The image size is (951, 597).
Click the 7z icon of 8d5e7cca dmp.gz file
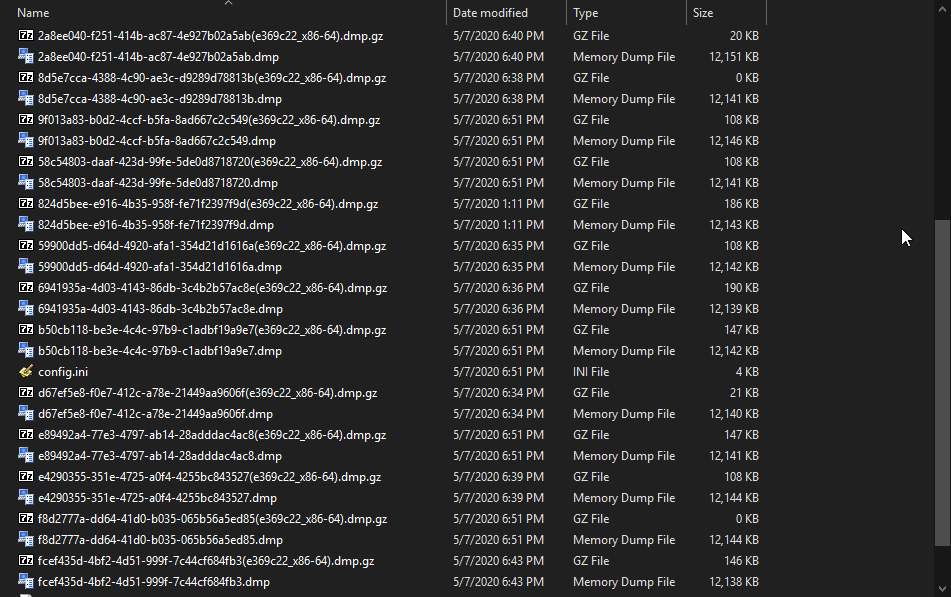pyautogui.click(x=25, y=77)
